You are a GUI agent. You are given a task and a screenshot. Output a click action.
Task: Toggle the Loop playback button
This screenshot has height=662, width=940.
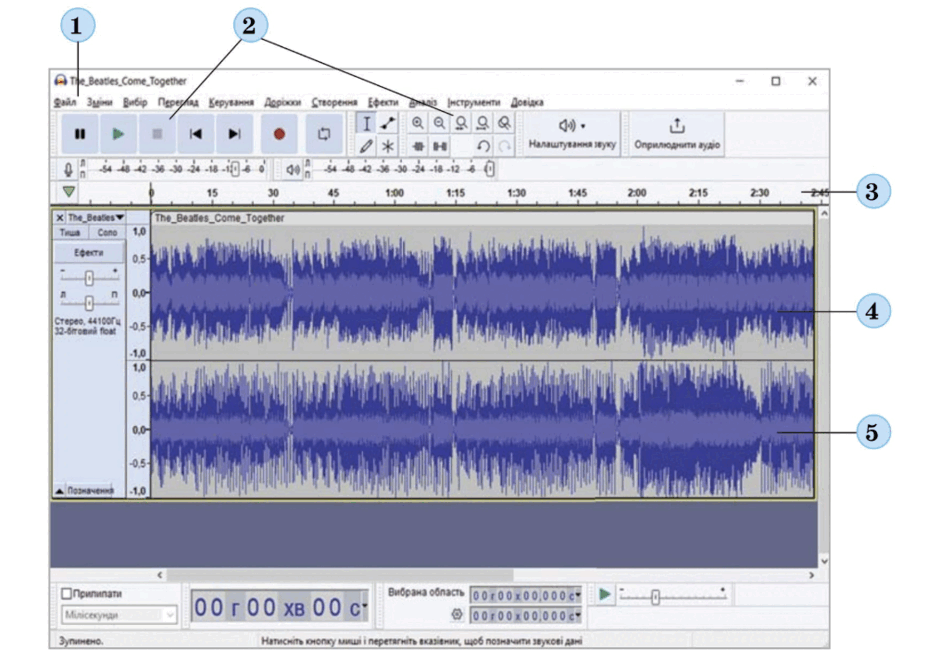(x=324, y=134)
